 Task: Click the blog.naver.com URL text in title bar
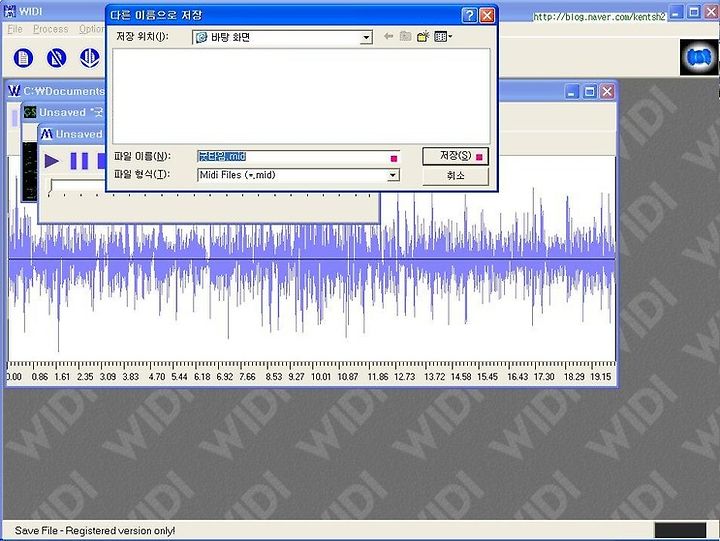tap(599, 17)
